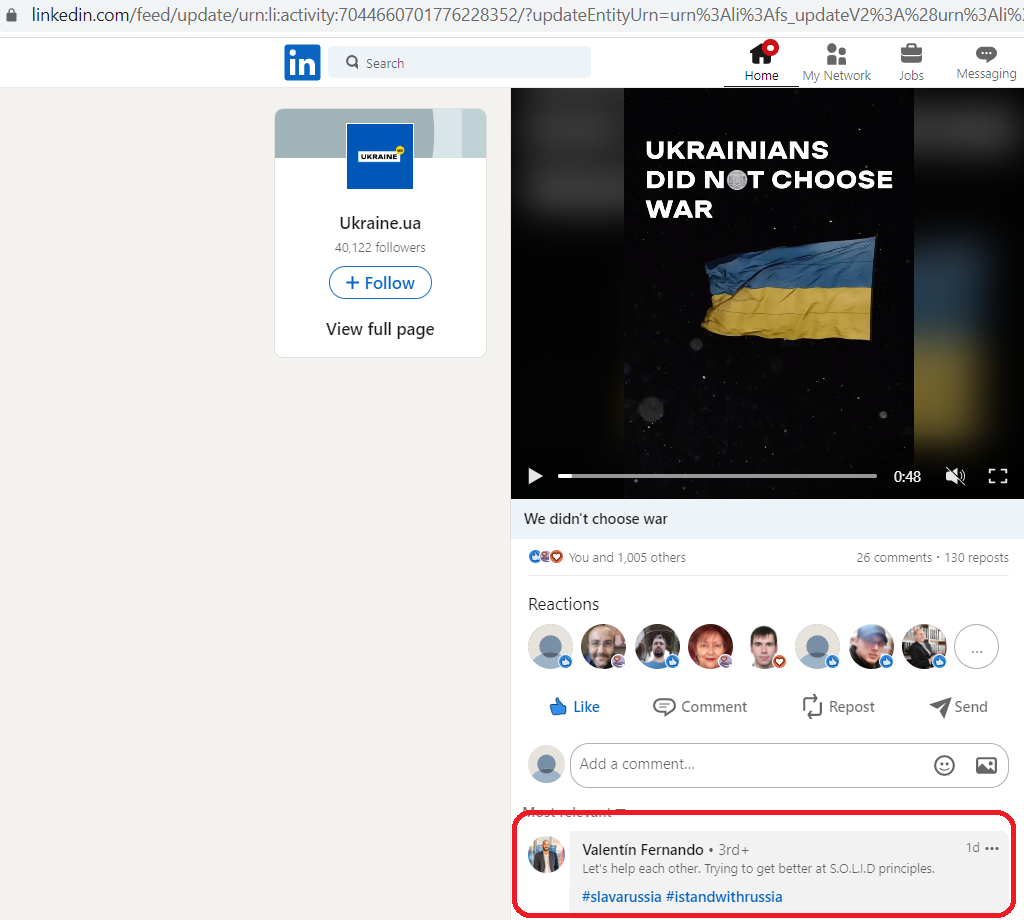The height and width of the screenshot is (920, 1024).
Task: Open the emoji picker in comment box
Action: click(x=944, y=765)
